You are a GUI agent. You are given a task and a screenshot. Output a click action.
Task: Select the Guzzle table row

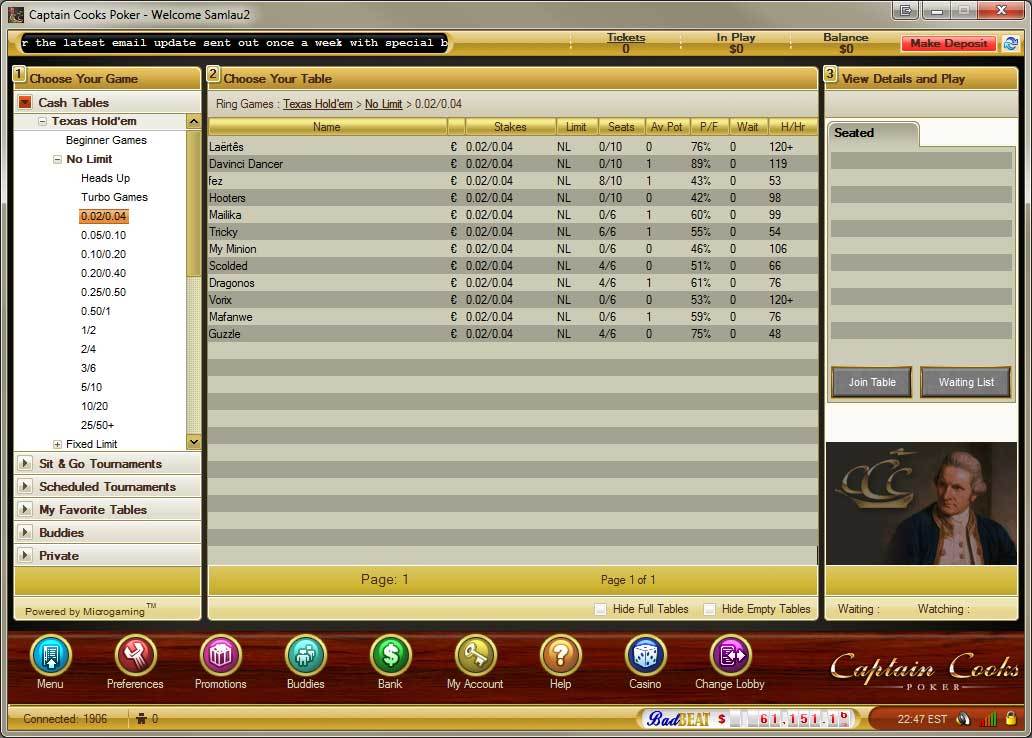(x=513, y=334)
